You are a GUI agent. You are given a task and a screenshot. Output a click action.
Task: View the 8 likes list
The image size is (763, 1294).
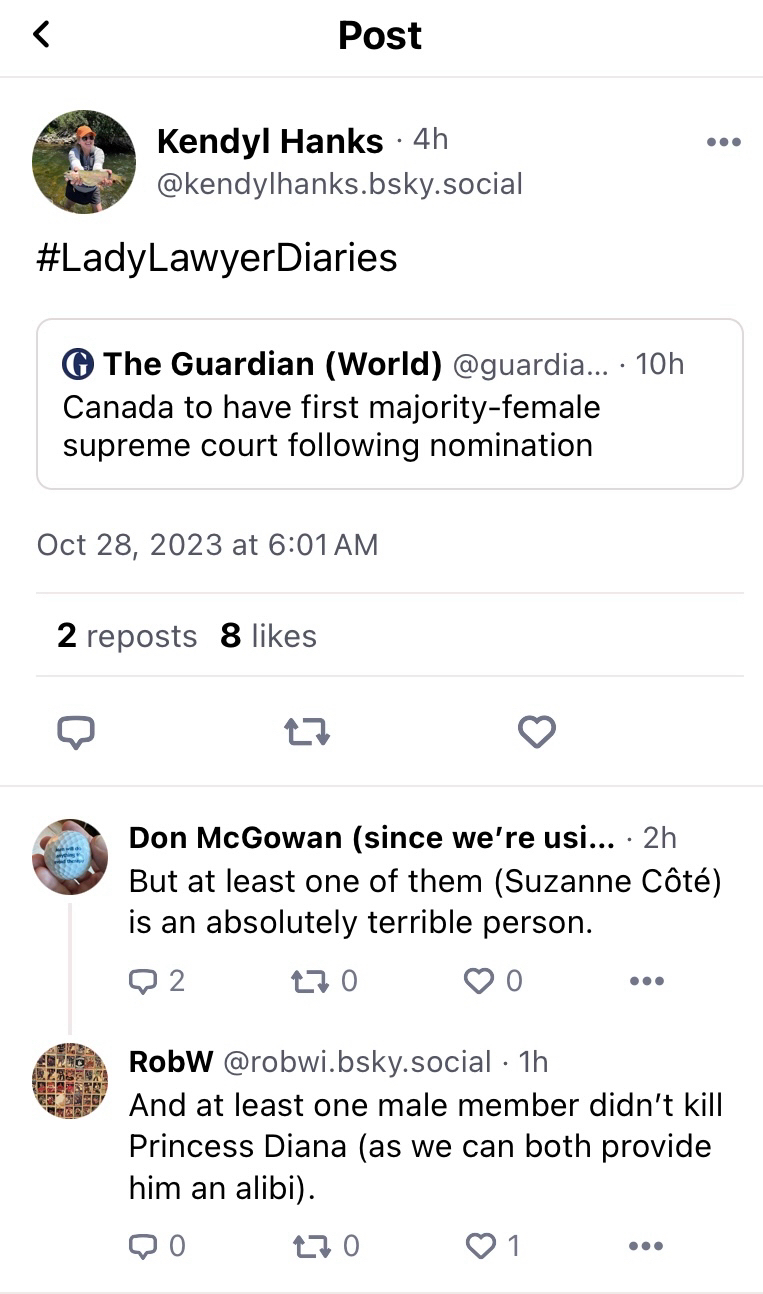[268, 636]
